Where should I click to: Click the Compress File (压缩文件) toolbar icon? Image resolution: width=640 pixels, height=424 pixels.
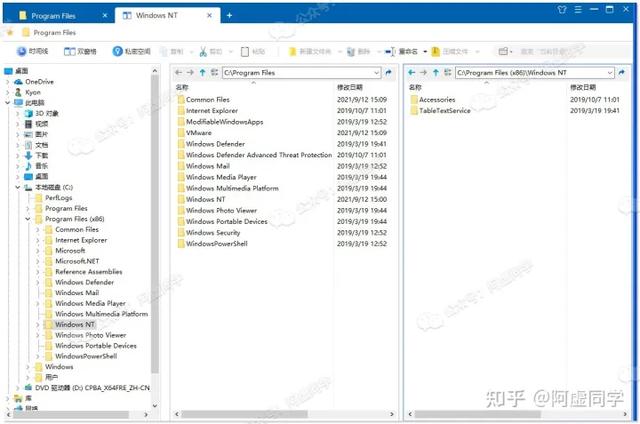click(436, 51)
